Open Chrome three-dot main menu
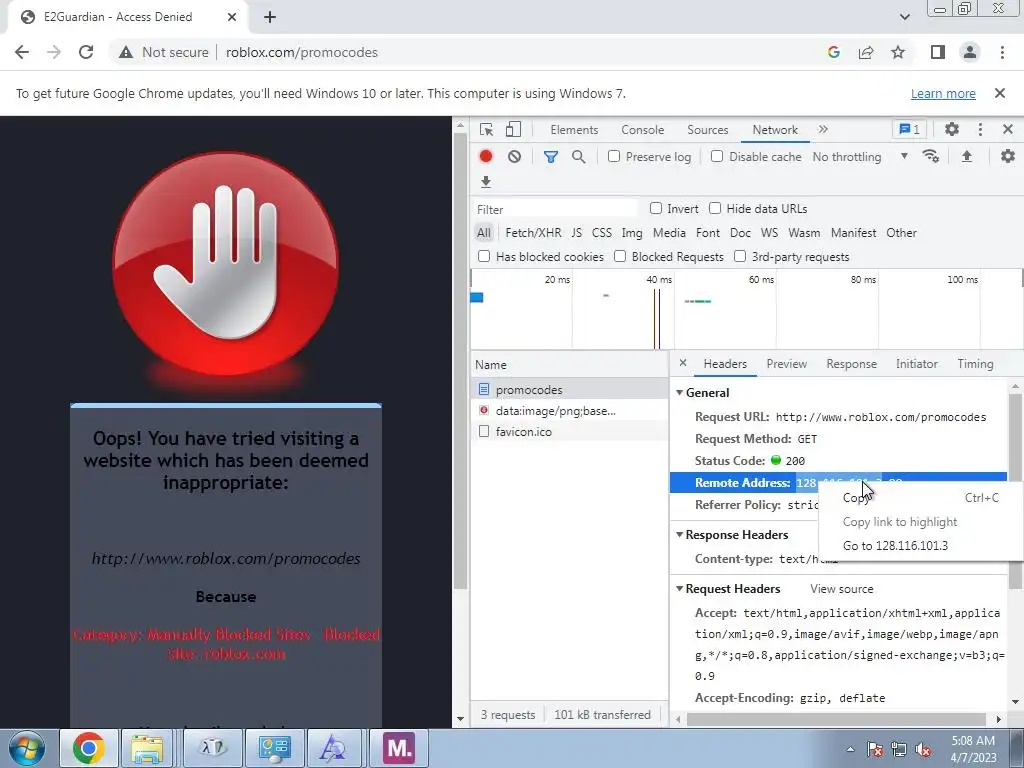The image size is (1024, 768). 1002,52
